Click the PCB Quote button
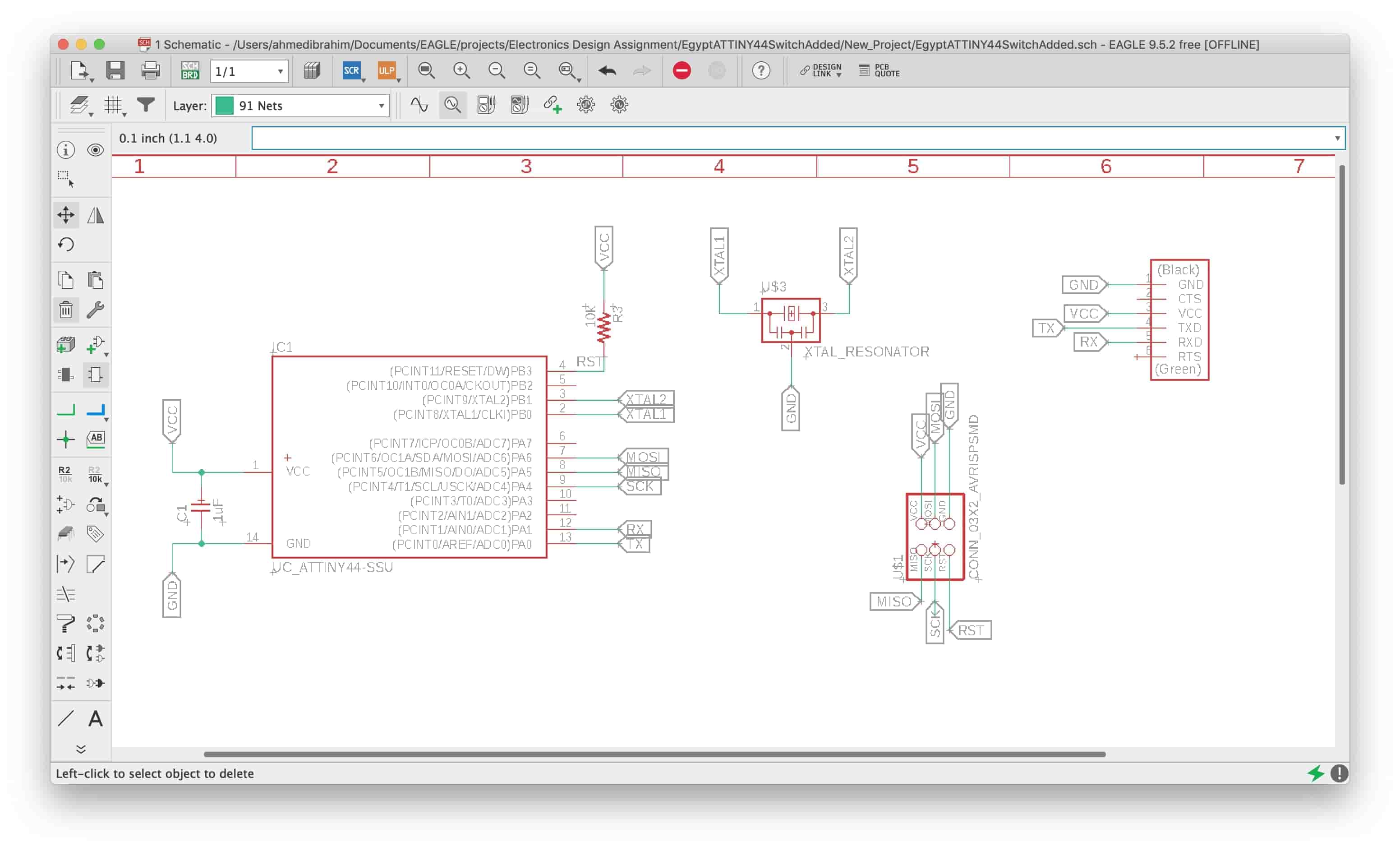 pyautogui.click(x=880, y=71)
